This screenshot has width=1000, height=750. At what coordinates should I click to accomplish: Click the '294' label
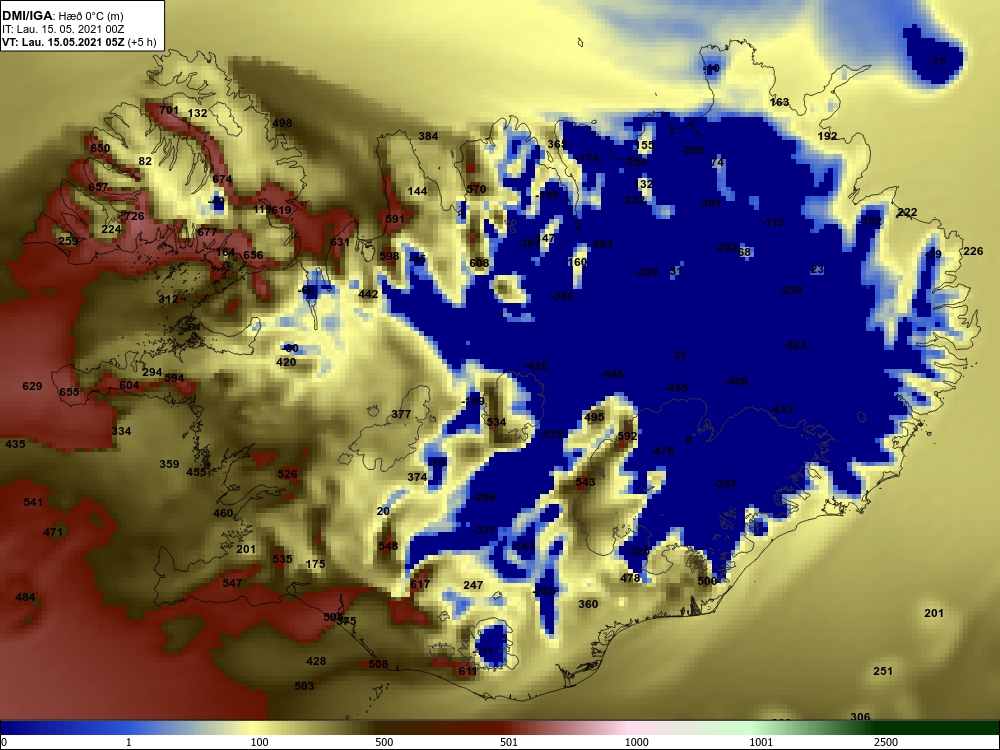click(152, 372)
